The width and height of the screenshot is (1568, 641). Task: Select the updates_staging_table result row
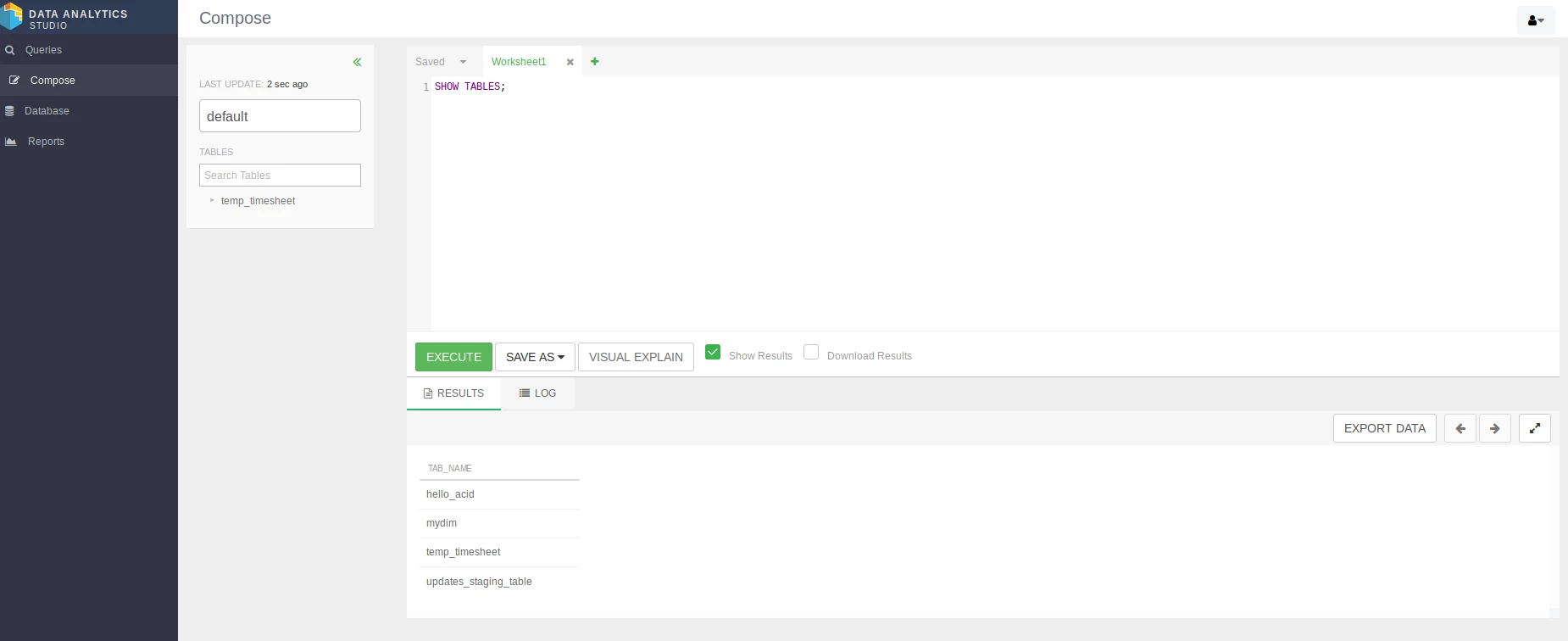pyautogui.click(x=499, y=582)
